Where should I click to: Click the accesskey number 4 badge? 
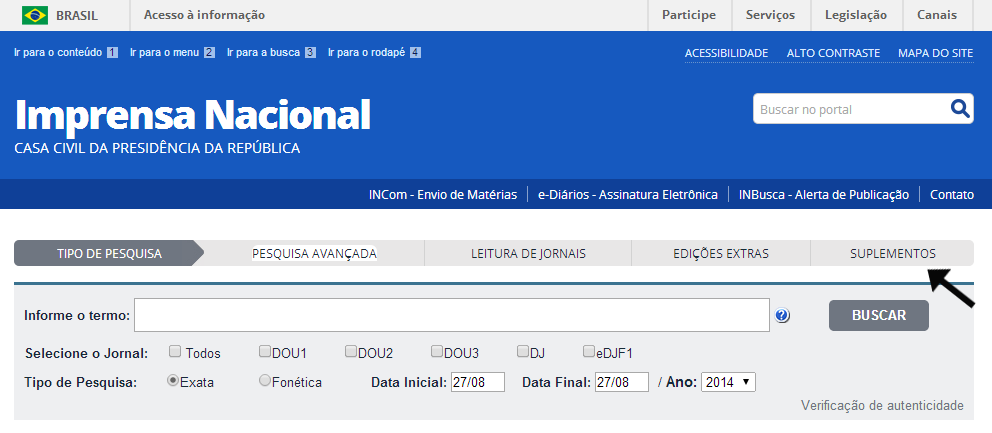(415, 53)
